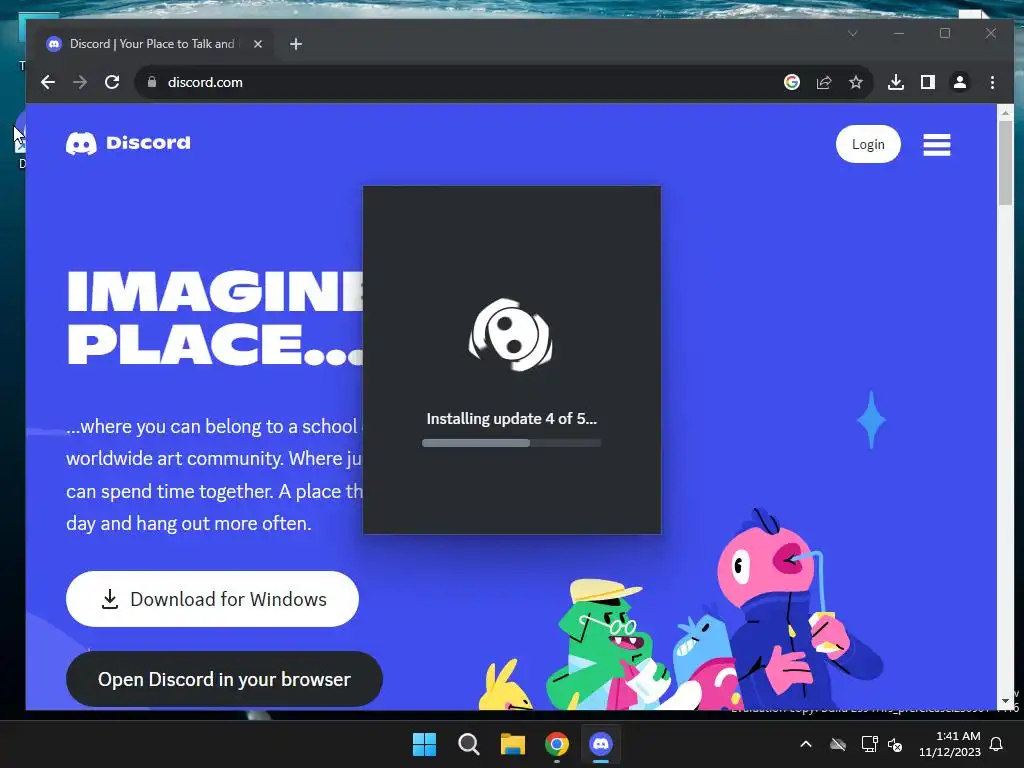Click Download for Windows button
1024x768 pixels.
pyautogui.click(x=212, y=599)
